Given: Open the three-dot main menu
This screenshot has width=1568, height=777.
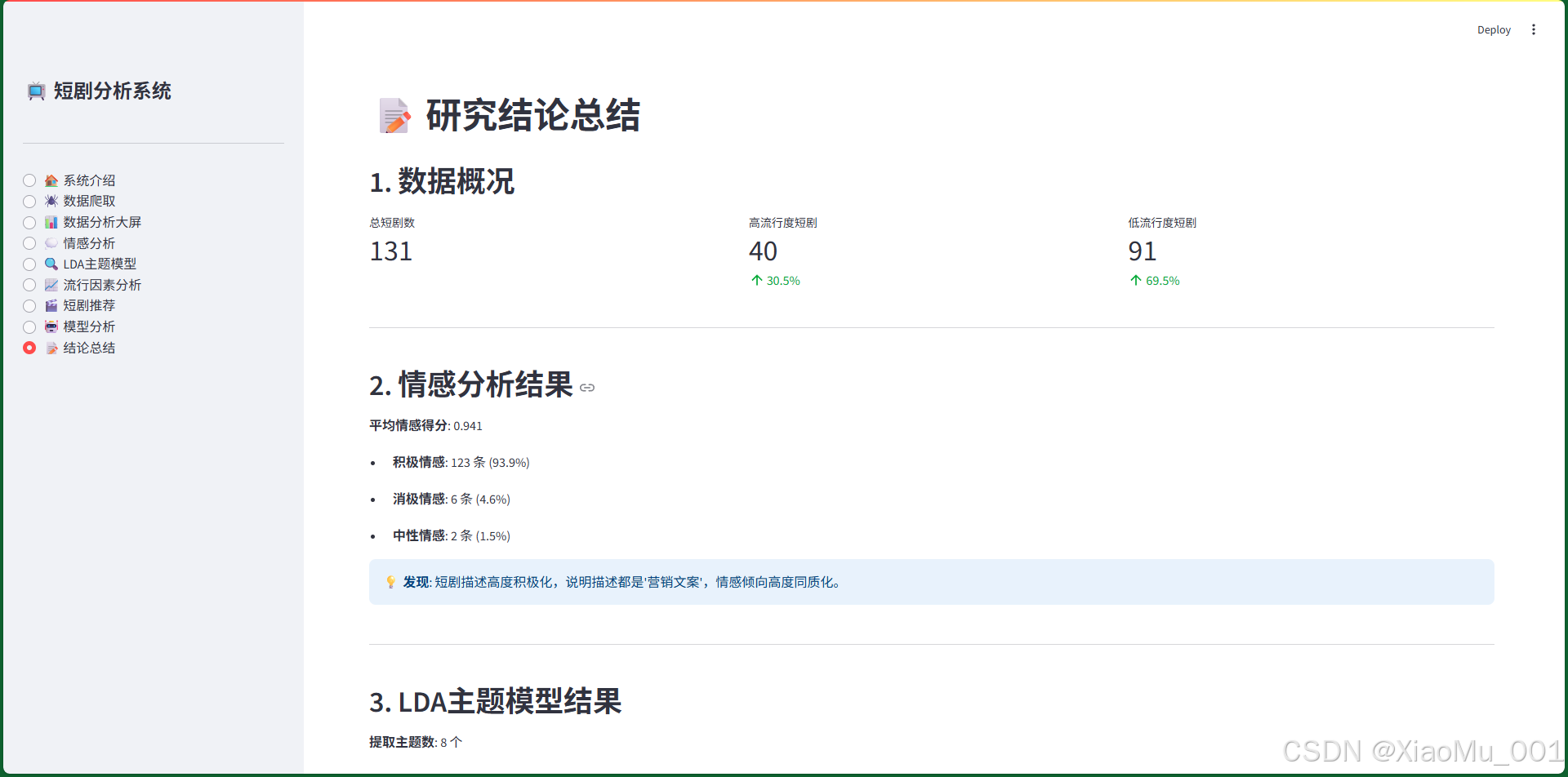Looking at the screenshot, I should [x=1534, y=29].
